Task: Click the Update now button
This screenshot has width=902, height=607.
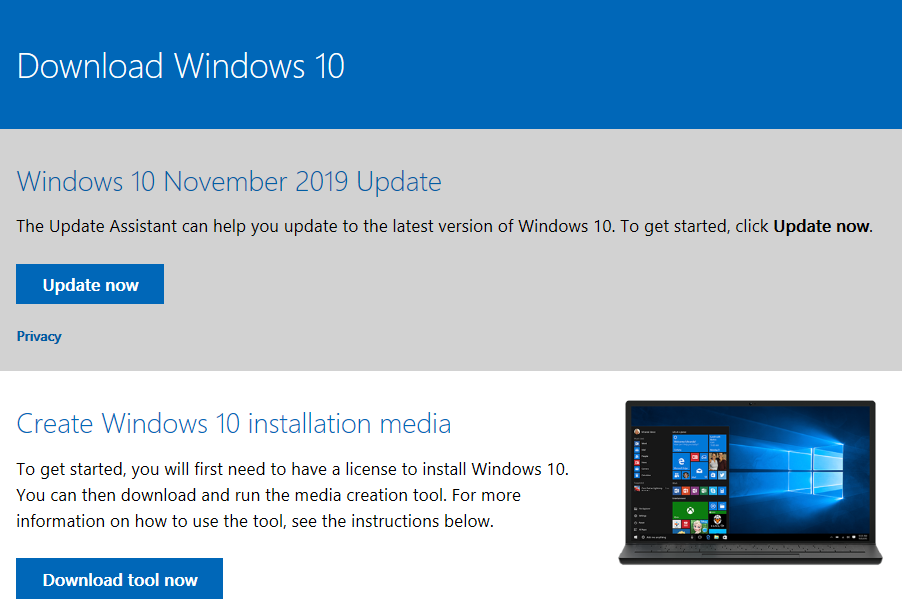Action: click(x=90, y=285)
